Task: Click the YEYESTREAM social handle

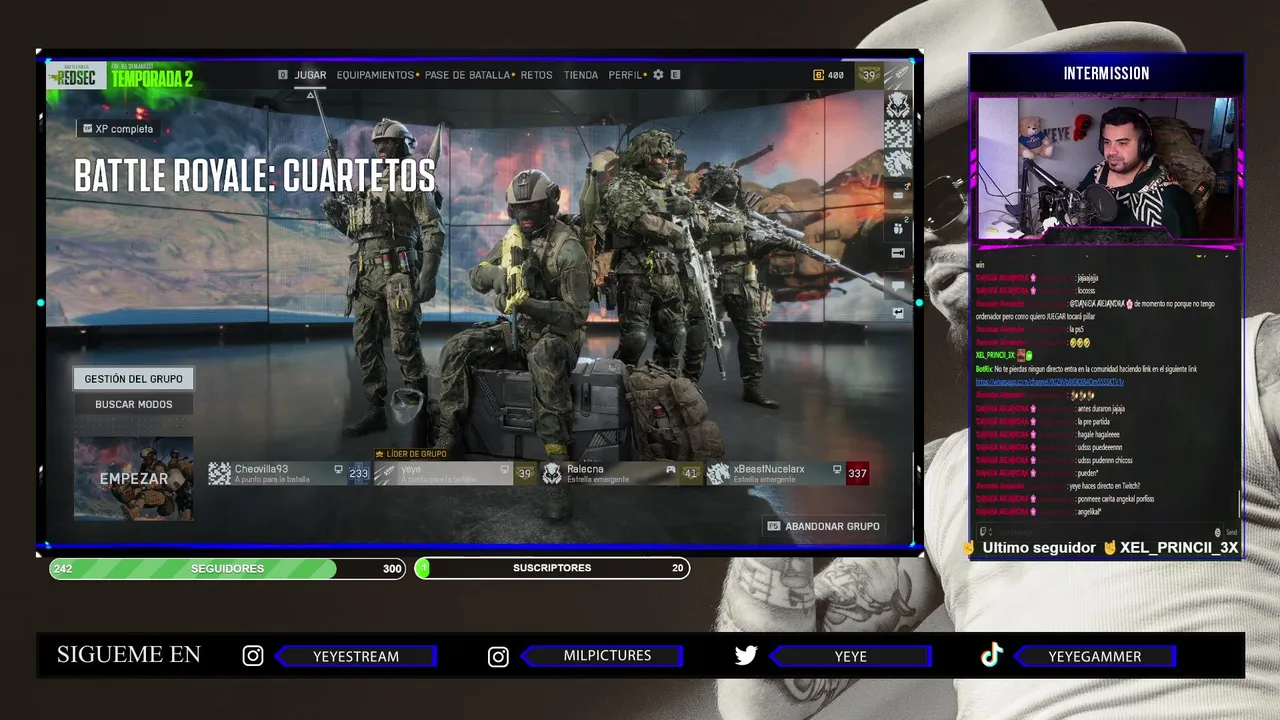Action: [x=356, y=656]
